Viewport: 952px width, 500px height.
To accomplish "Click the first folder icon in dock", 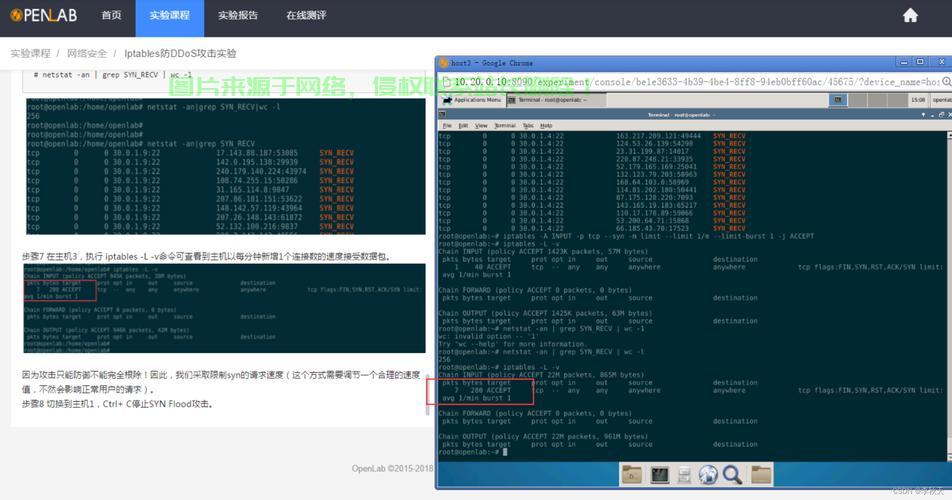I will pyautogui.click(x=631, y=475).
